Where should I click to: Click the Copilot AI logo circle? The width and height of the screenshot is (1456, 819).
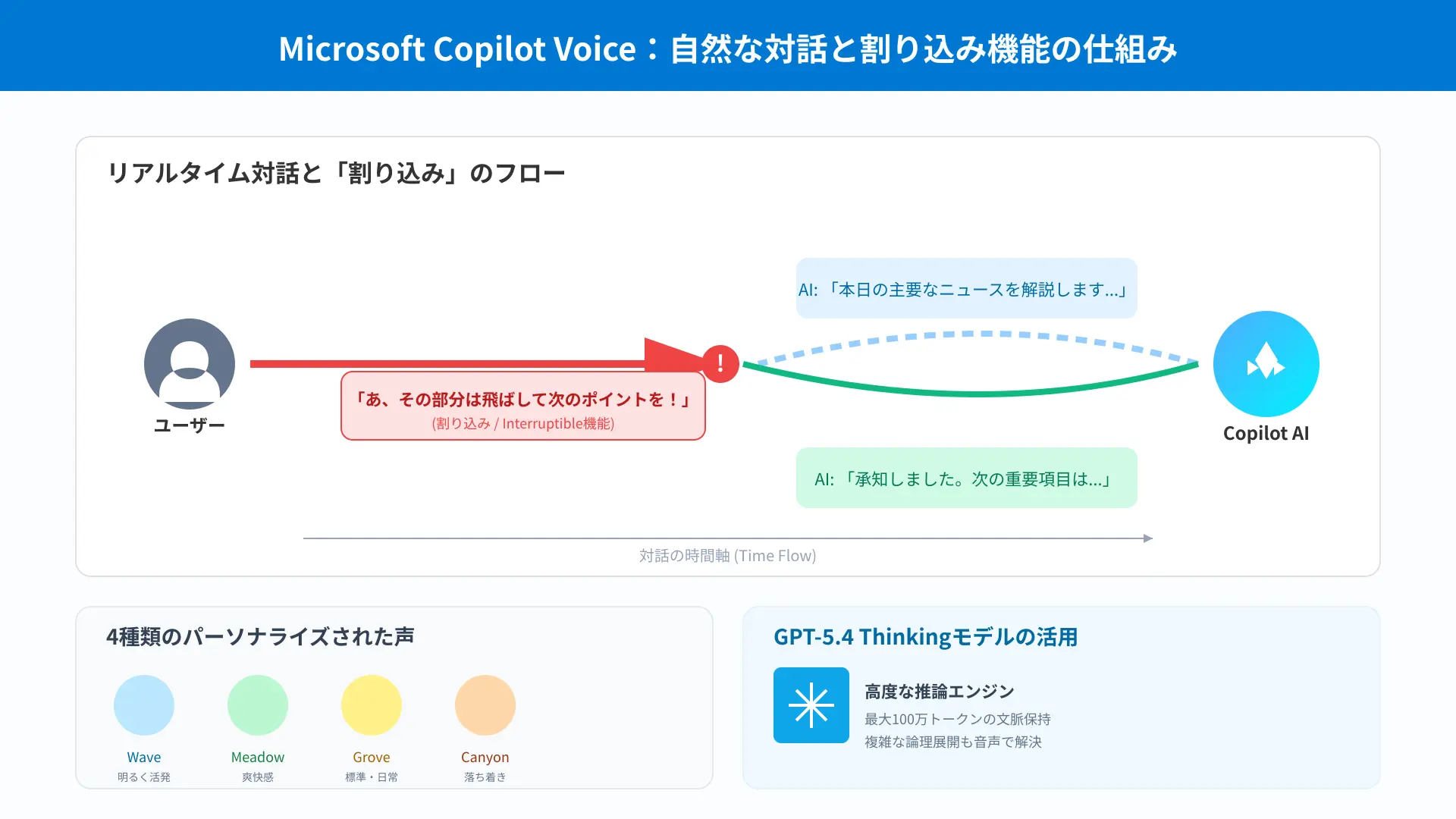coord(1266,364)
